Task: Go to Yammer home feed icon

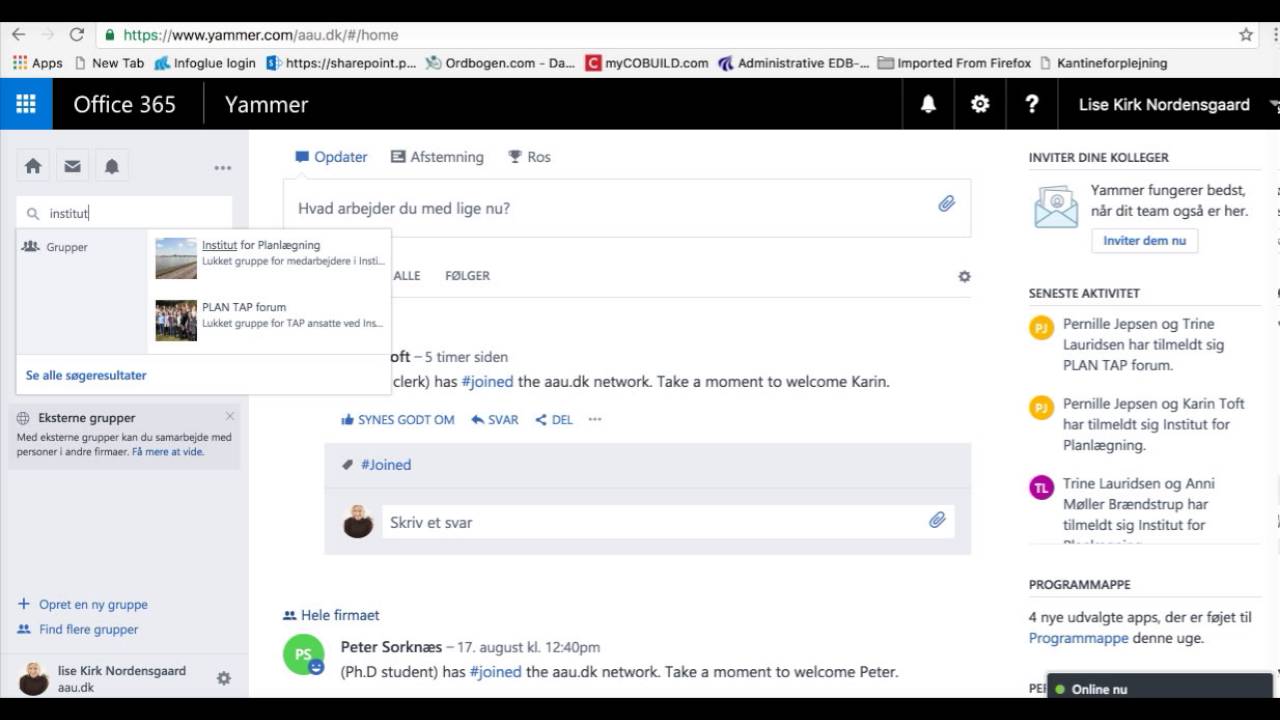Action: [33, 167]
